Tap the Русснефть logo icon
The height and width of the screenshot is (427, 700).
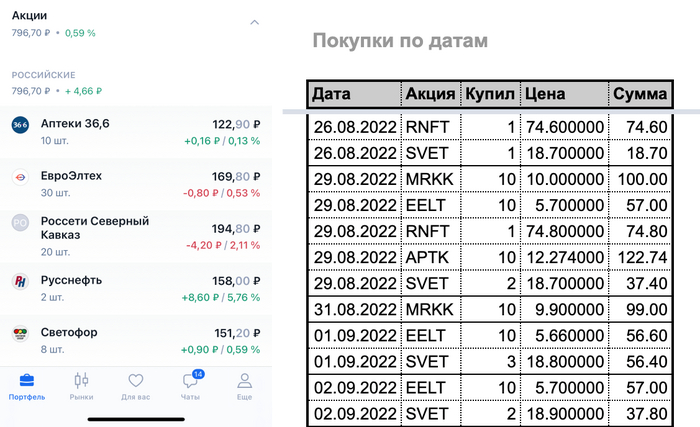[20, 281]
